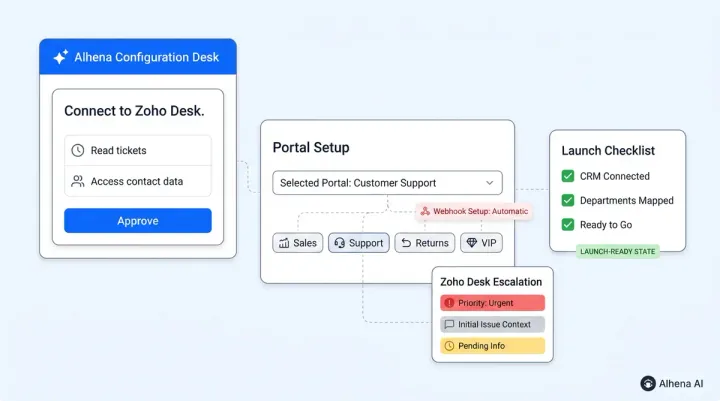The image size is (720, 401).
Task: Click the gray Initial Issue Context bar
Action: coord(492,324)
